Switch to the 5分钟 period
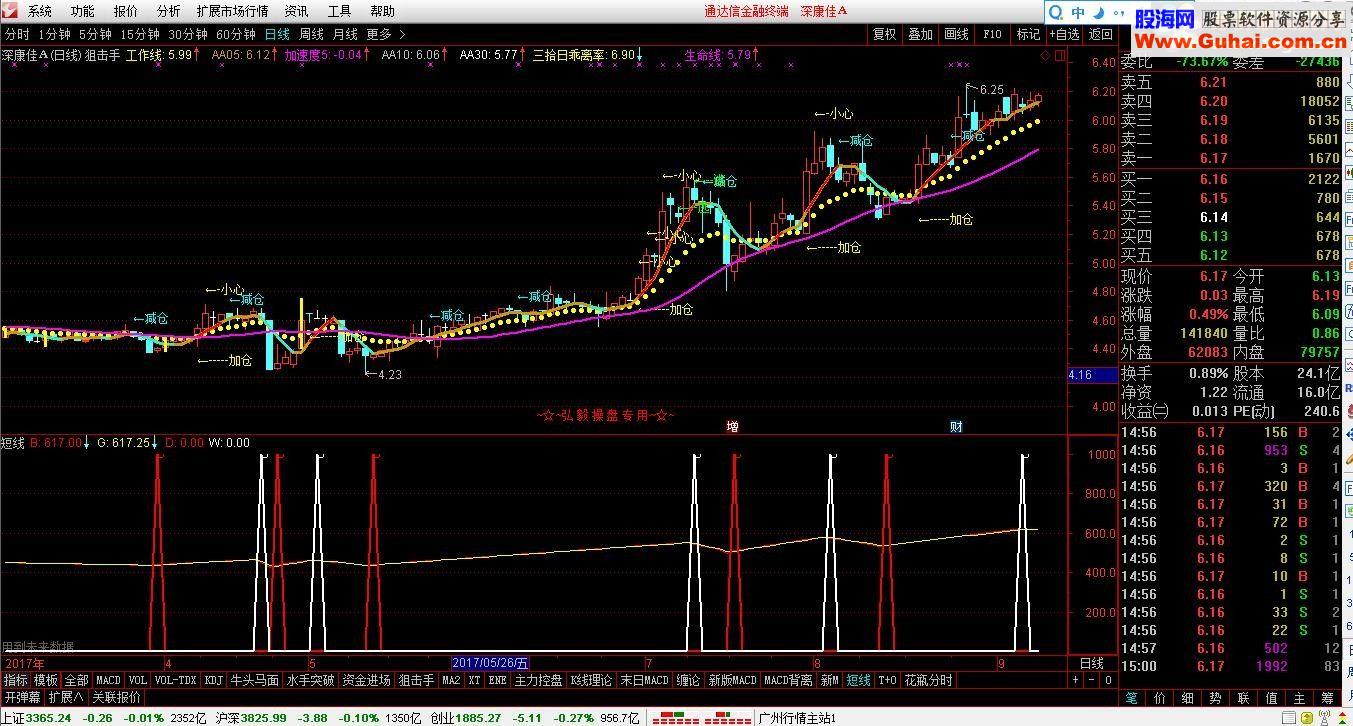The image size is (1353, 726). click(x=96, y=34)
